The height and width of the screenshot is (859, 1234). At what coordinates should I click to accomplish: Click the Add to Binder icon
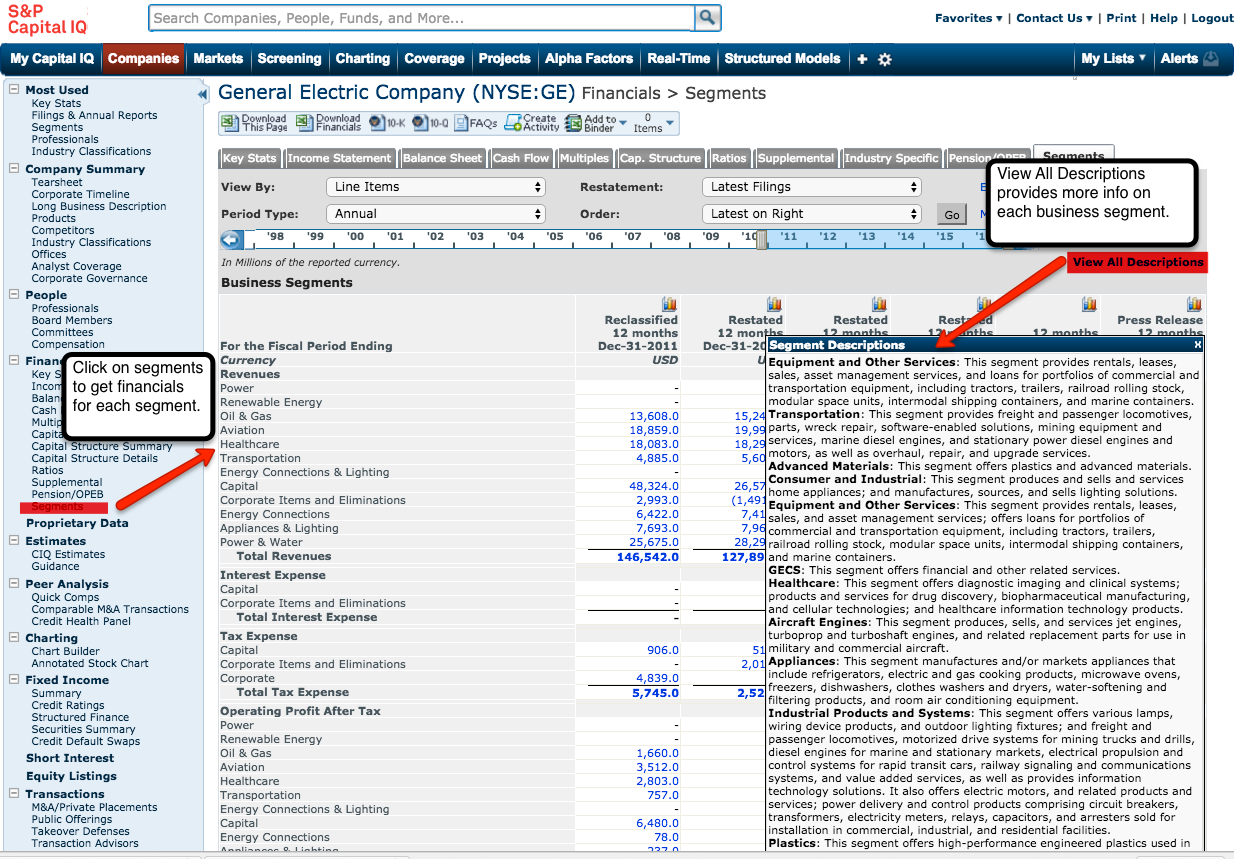coord(573,123)
